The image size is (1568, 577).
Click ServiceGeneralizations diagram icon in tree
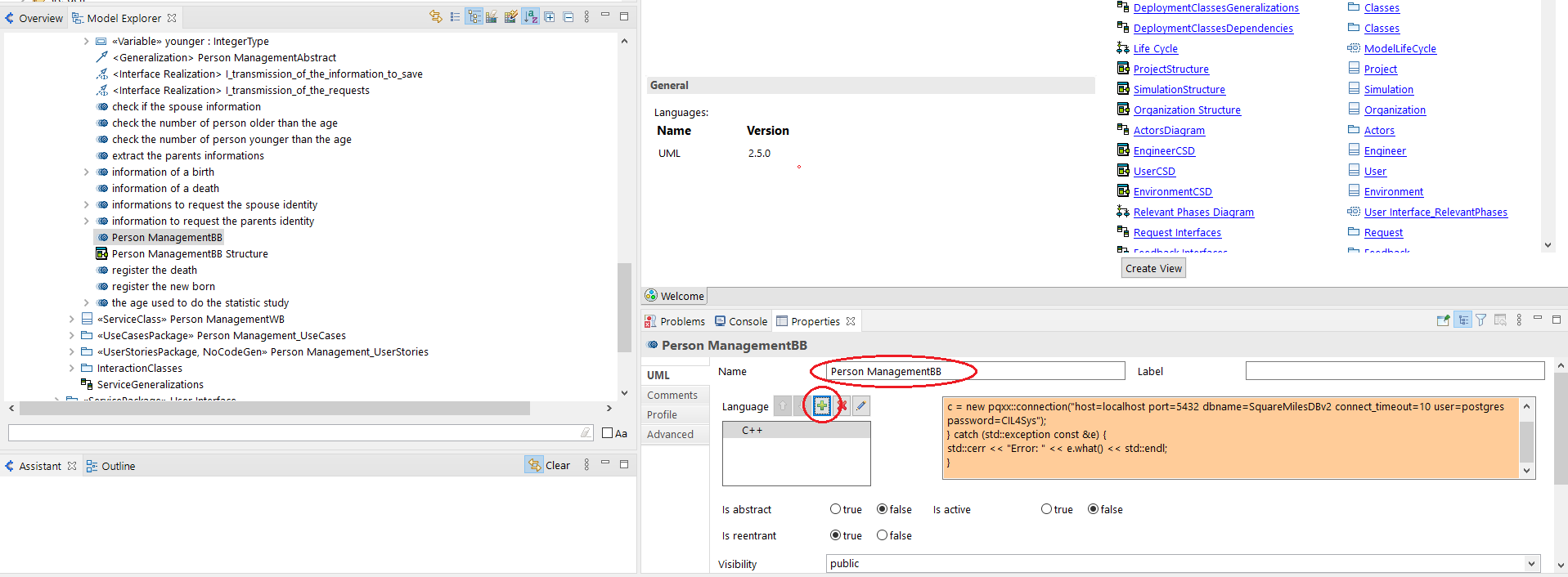pyautogui.click(x=87, y=384)
